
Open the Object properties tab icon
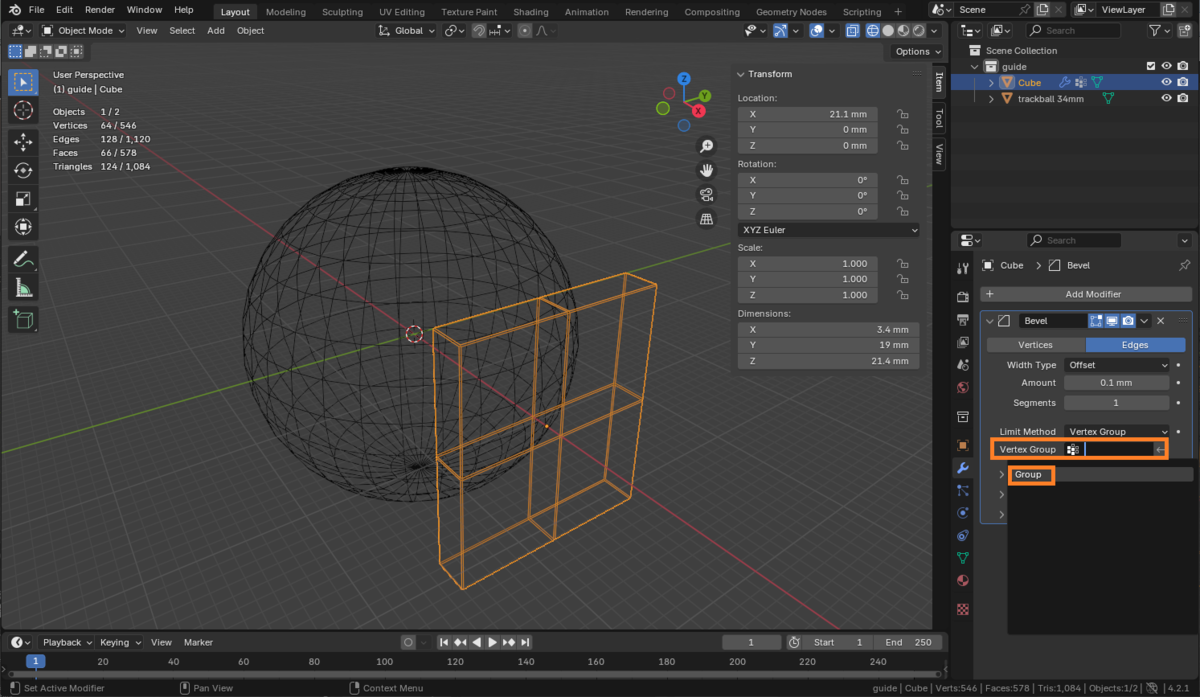coord(963,445)
